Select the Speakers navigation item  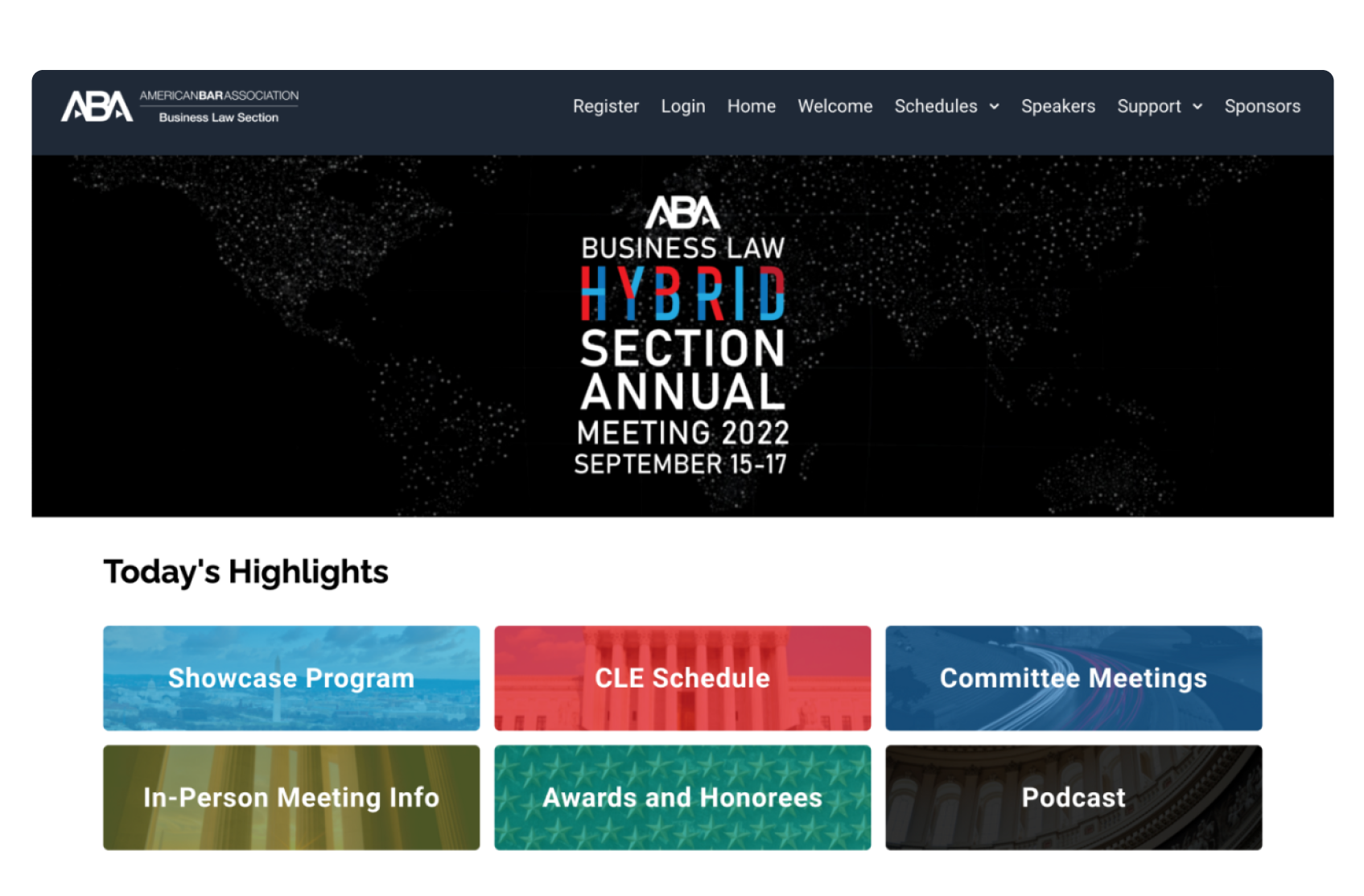pyautogui.click(x=1058, y=106)
